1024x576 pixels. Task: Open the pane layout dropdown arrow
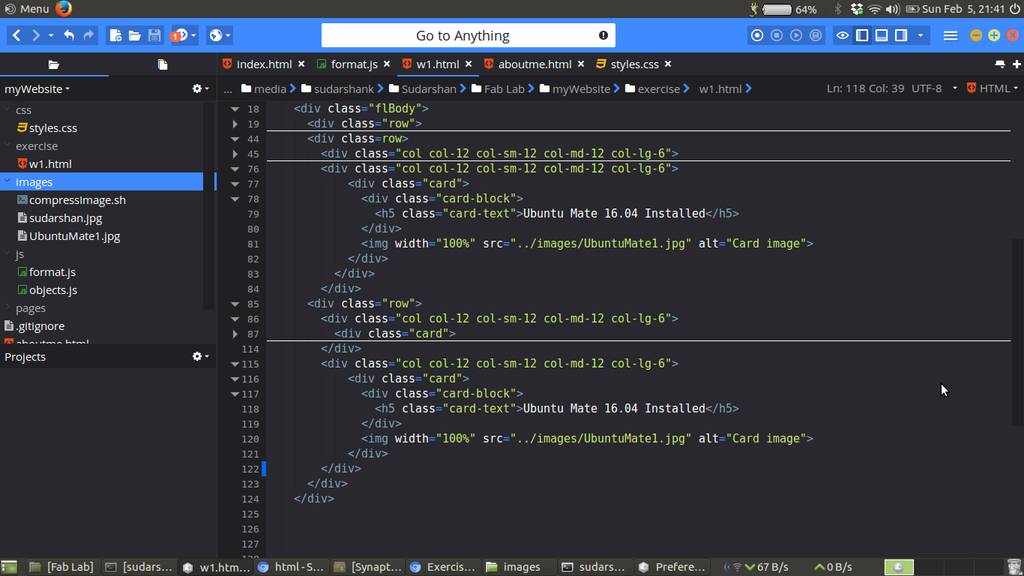pyautogui.click(x=921, y=35)
